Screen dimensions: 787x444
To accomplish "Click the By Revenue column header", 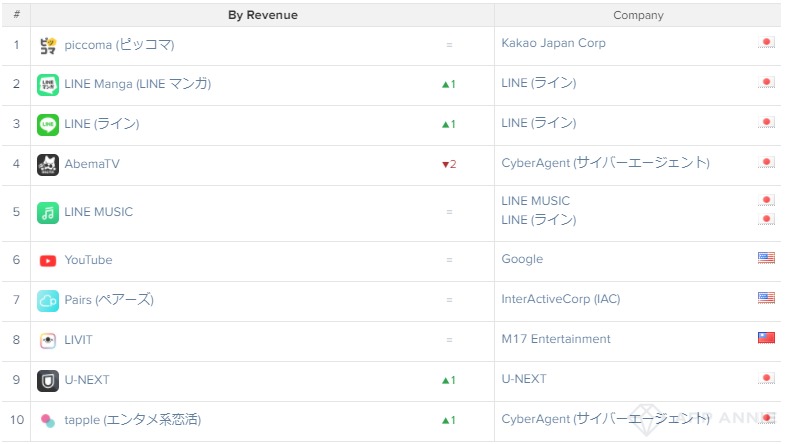I will point(263,15).
